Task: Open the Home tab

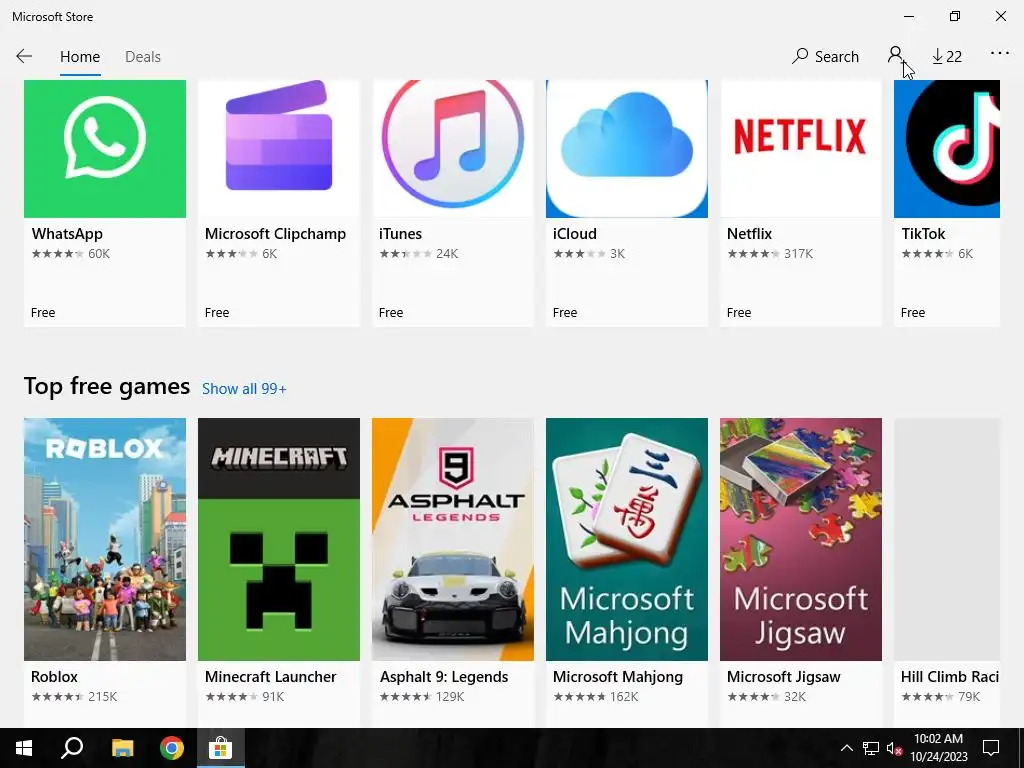Action: [80, 57]
